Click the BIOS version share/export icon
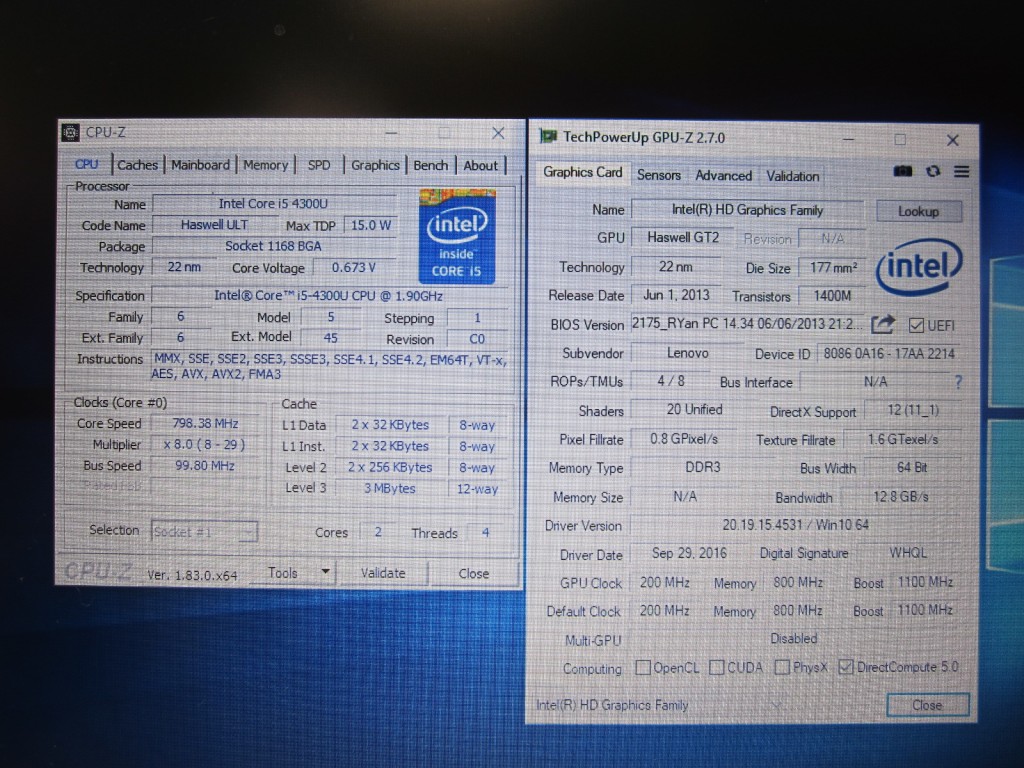 click(883, 324)
